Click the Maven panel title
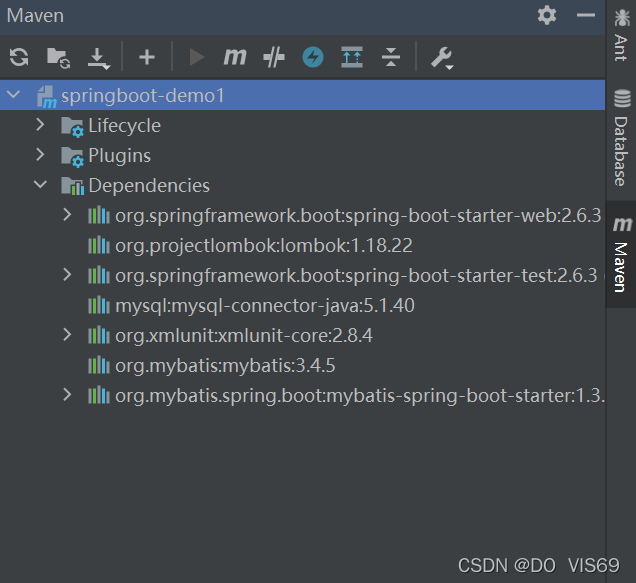Screen dimensions: 636x583 (x=35, y=16)
